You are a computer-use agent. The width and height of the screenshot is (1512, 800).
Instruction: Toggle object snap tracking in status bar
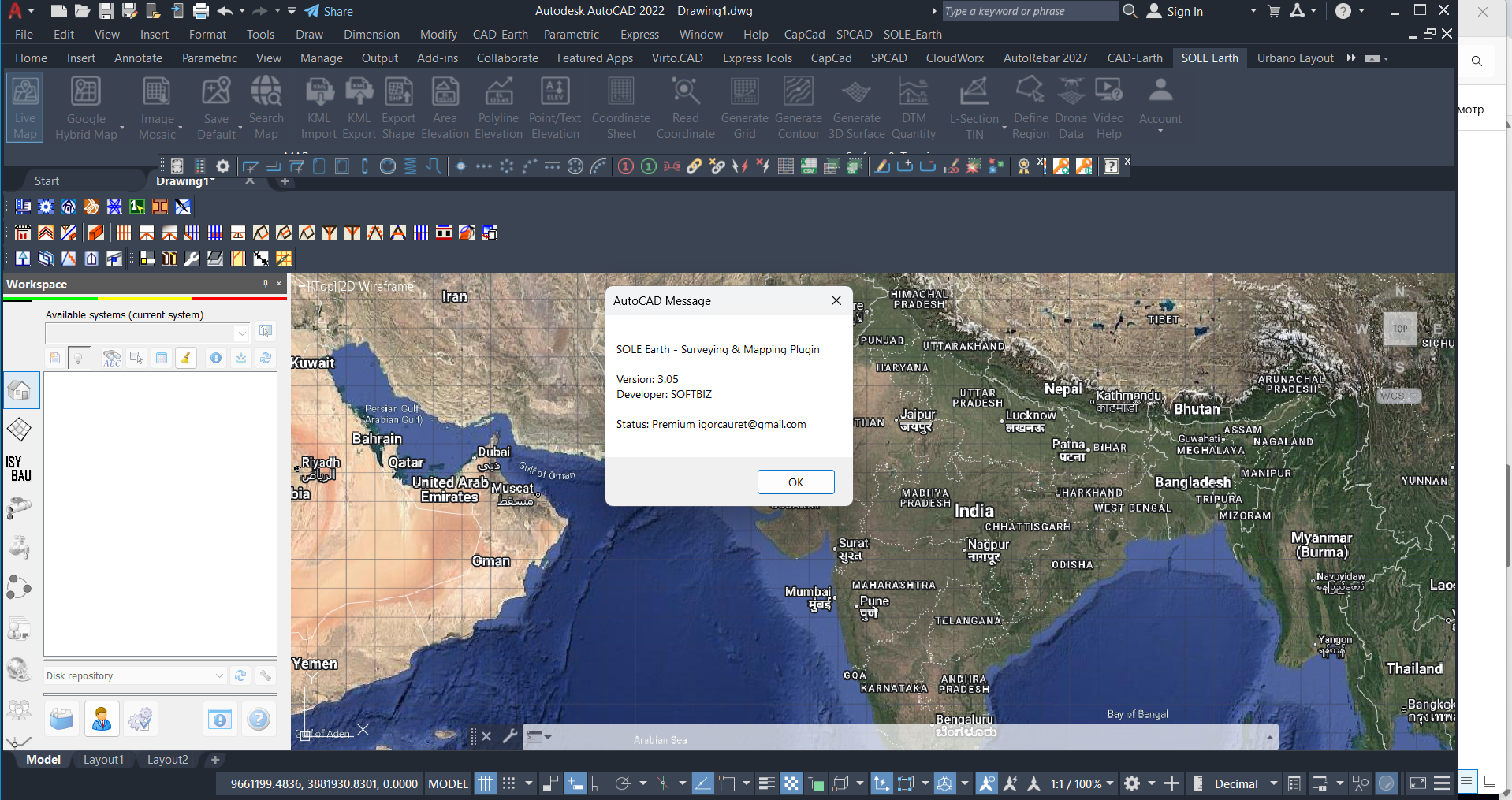(x=702, y=783)
